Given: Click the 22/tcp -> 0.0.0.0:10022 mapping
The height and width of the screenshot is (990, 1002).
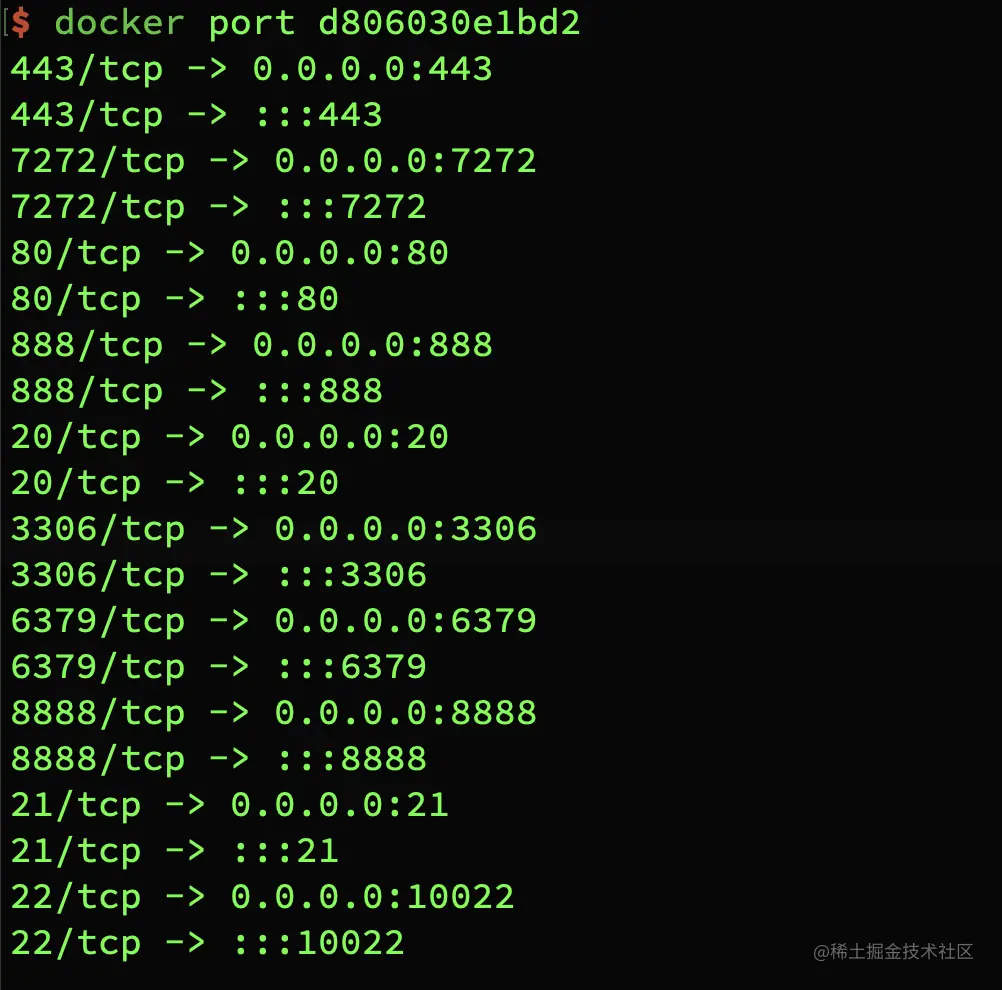Looking at the screenshot, I should coord(263,897).
